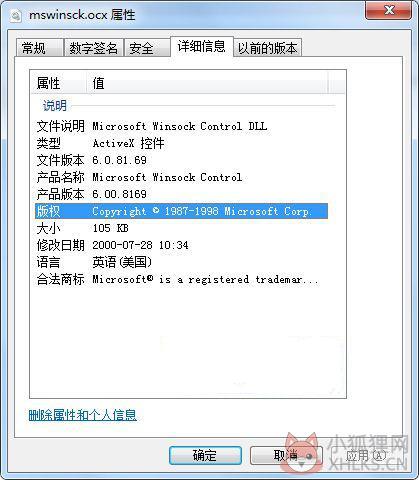Image resolution: width=419 pixels, height=480 pixels.
Task: Select the 修改日期 row
Action: 181,245
